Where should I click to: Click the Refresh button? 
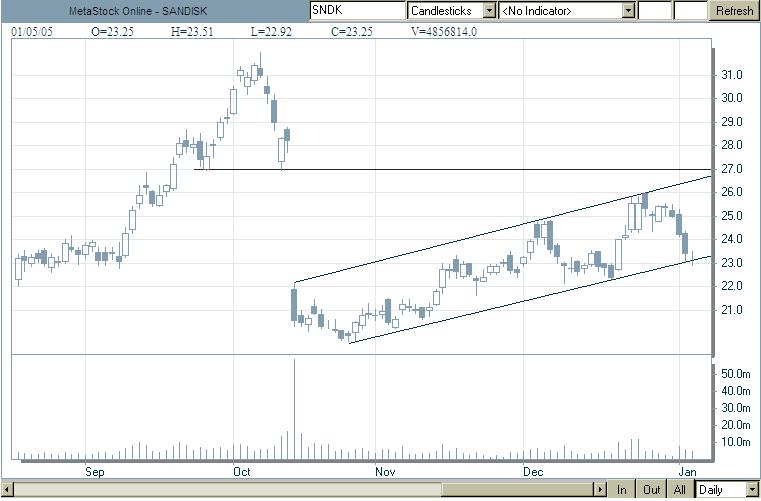coord(734,10)
